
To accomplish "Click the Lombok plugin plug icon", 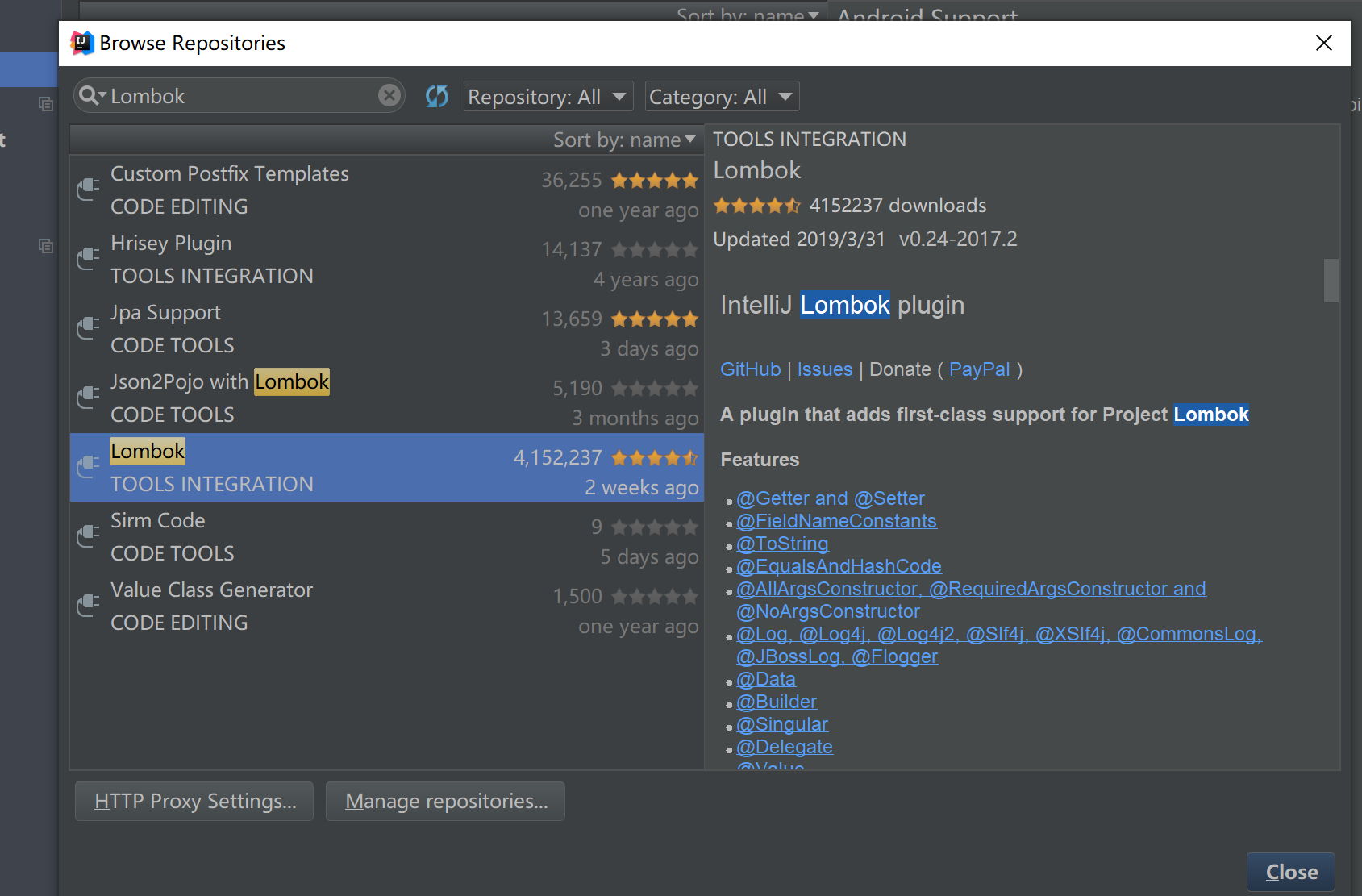I will point(88,467).
